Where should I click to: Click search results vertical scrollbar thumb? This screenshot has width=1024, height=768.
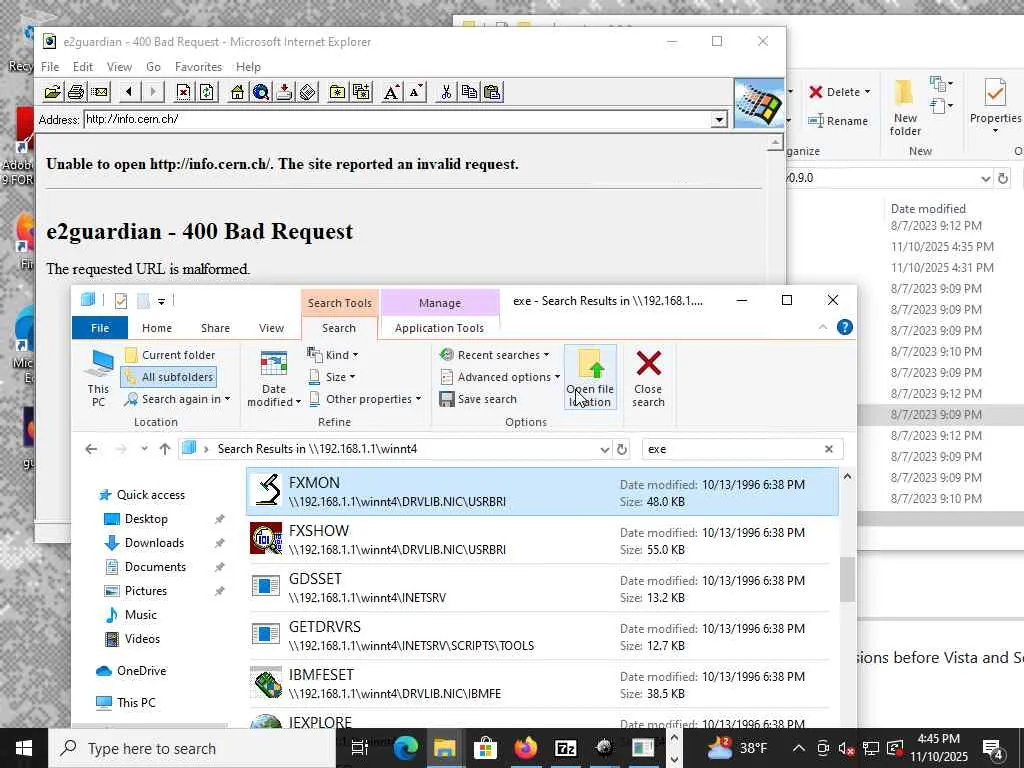847,579
